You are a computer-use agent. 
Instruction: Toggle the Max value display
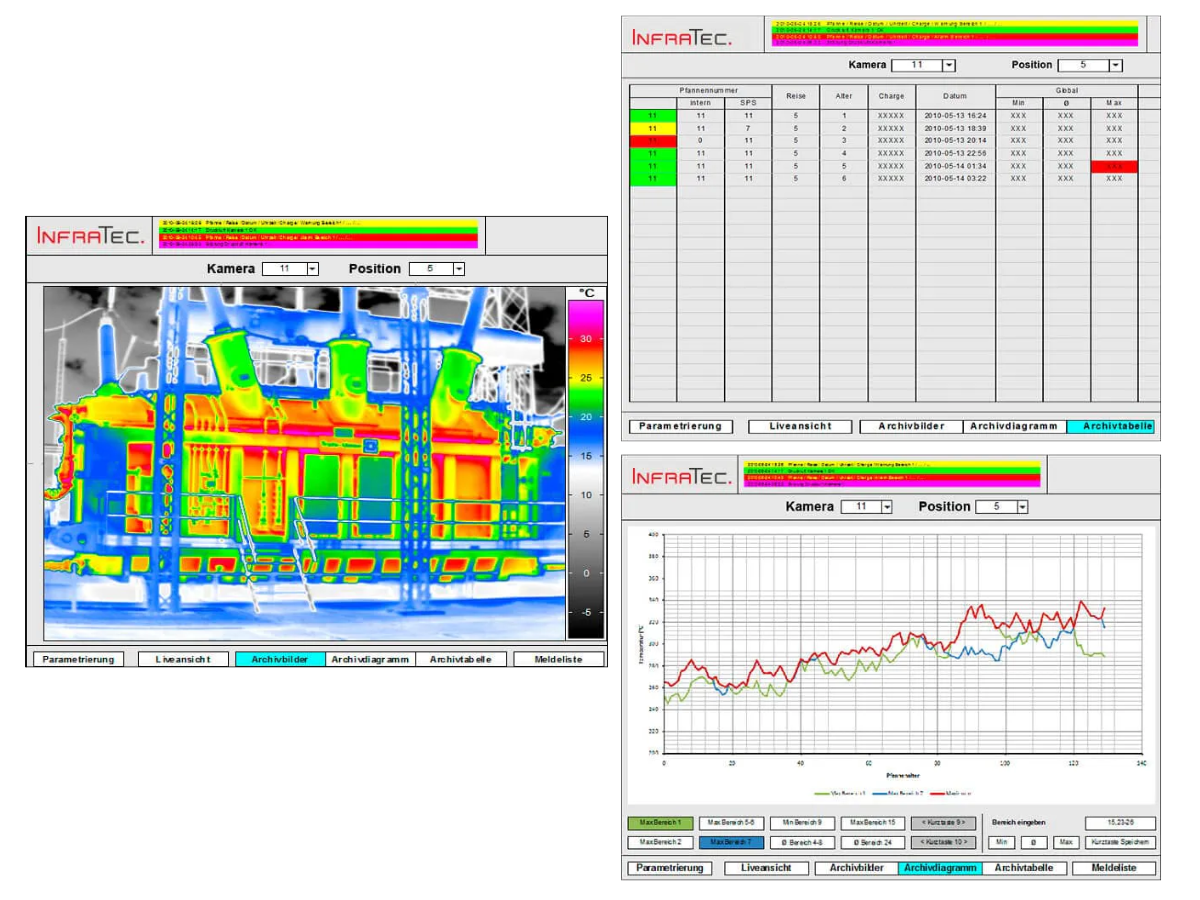click(1065, 841)
